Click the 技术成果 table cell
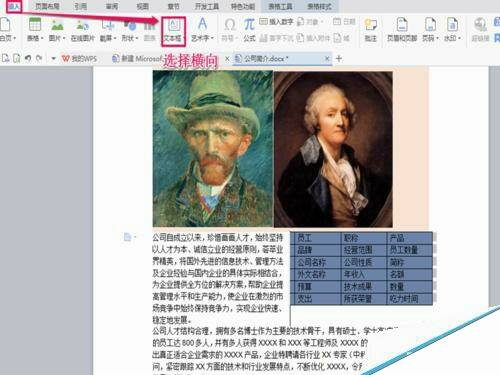This screenshot has height=375, width=500. (x=364, y=287)
